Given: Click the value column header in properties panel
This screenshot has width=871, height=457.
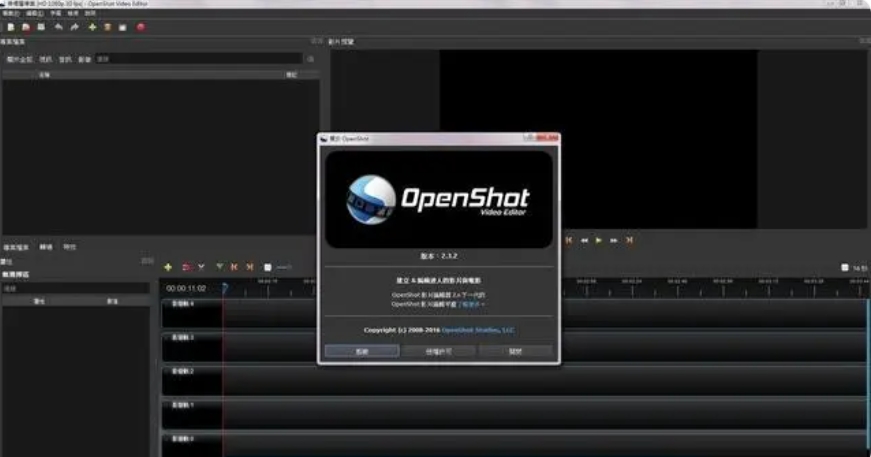Looking at the screenshot, I should [x=113, y=301].
